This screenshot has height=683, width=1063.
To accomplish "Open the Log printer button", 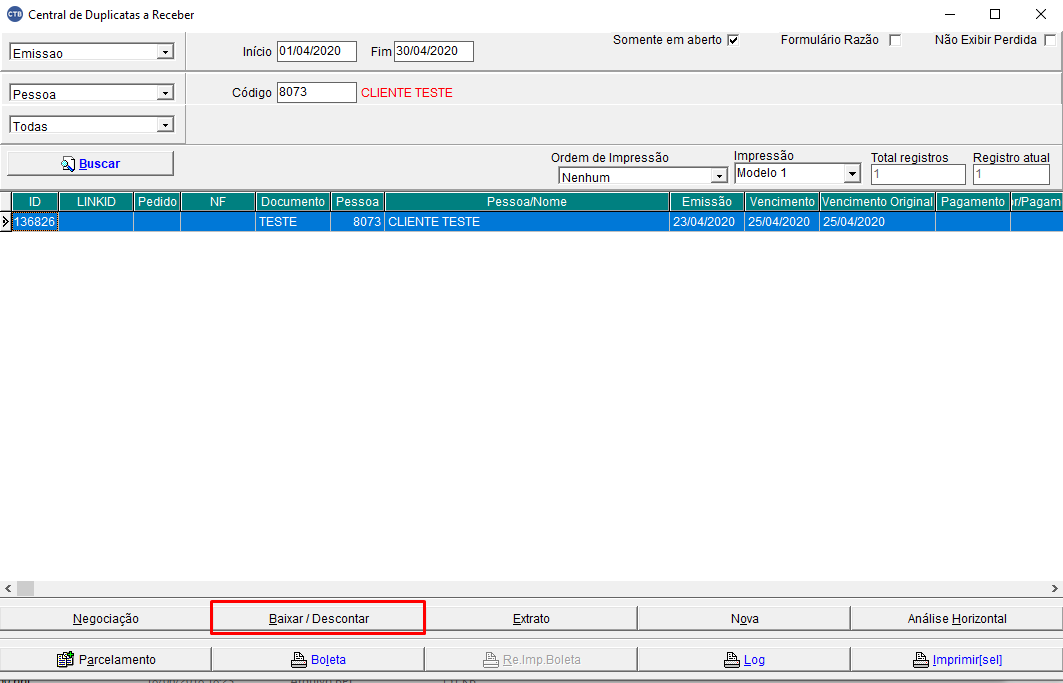I will [743, 659].
